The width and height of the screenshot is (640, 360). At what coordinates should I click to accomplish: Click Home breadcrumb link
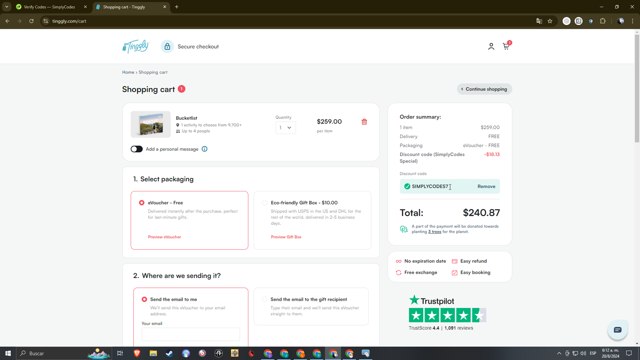(x=128, y=72)
